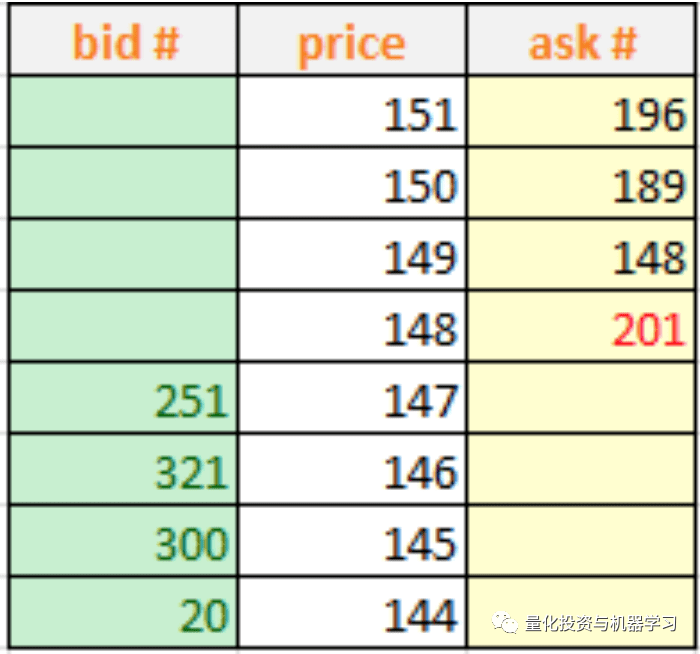Click the WeChat watermark icon
700x654 pixels.
click(504, 622)
